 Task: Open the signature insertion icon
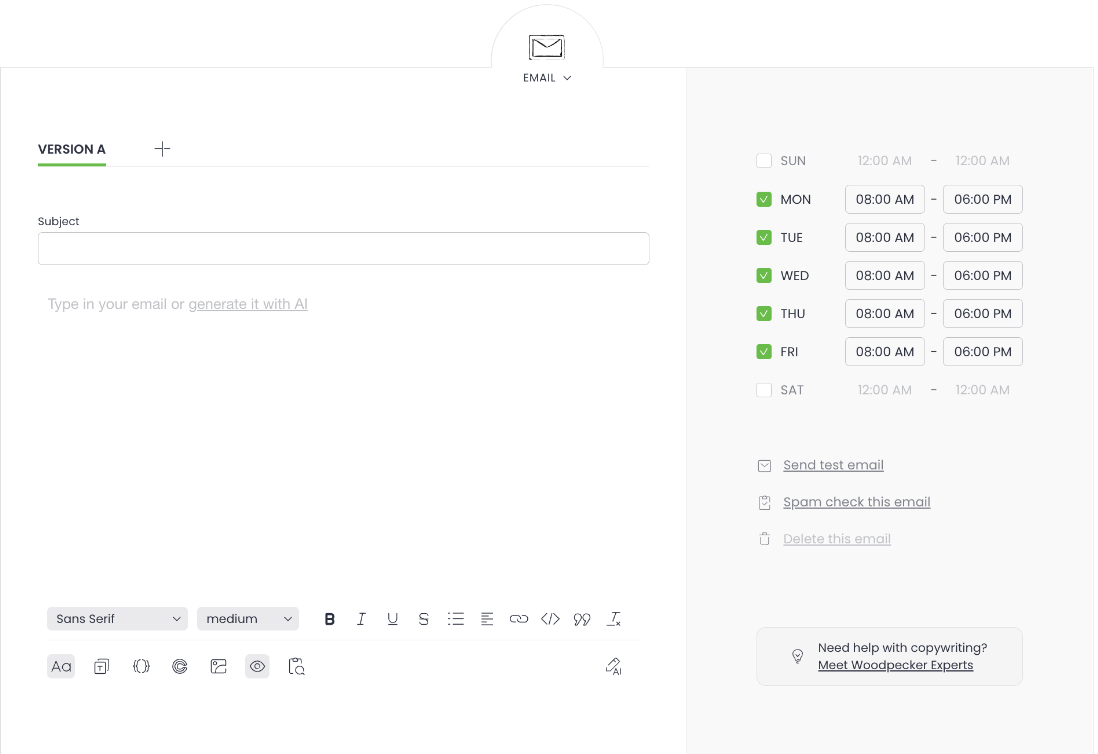click(x=180, y=666)
